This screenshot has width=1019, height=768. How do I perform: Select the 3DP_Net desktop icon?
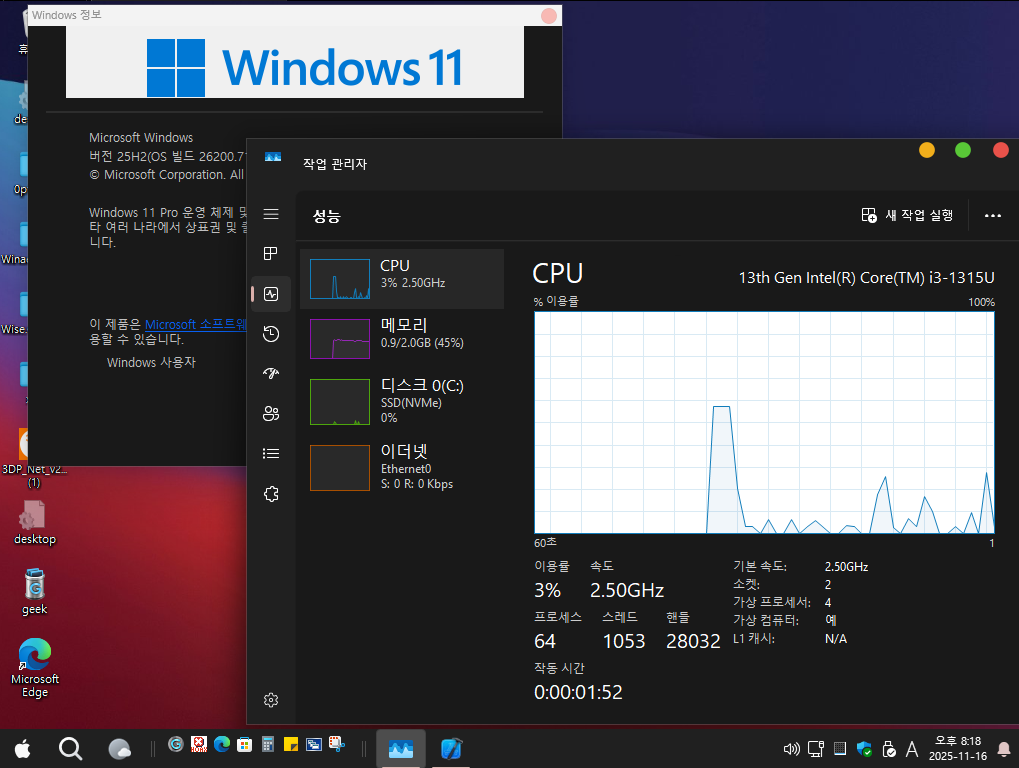pos(34,459)
